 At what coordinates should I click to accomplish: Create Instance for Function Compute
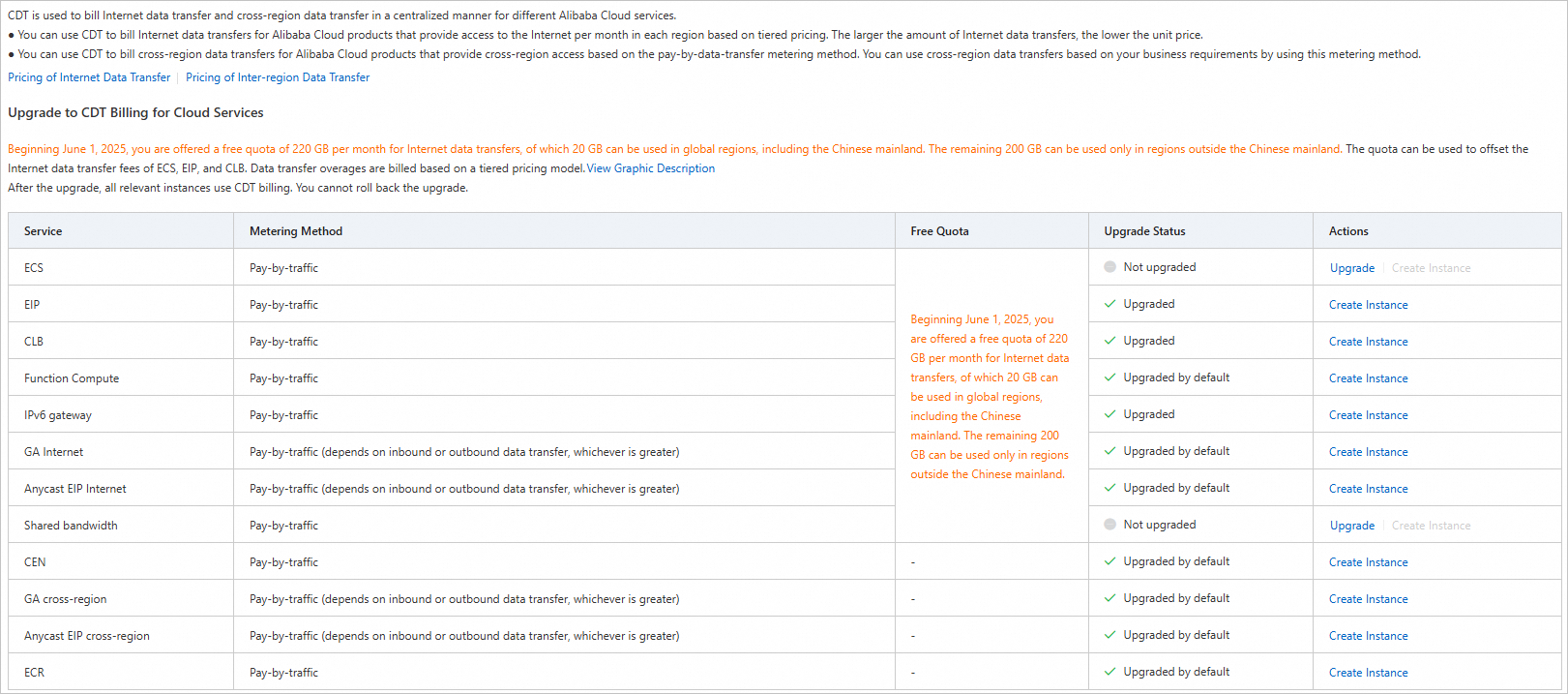tap(1368, 378)
